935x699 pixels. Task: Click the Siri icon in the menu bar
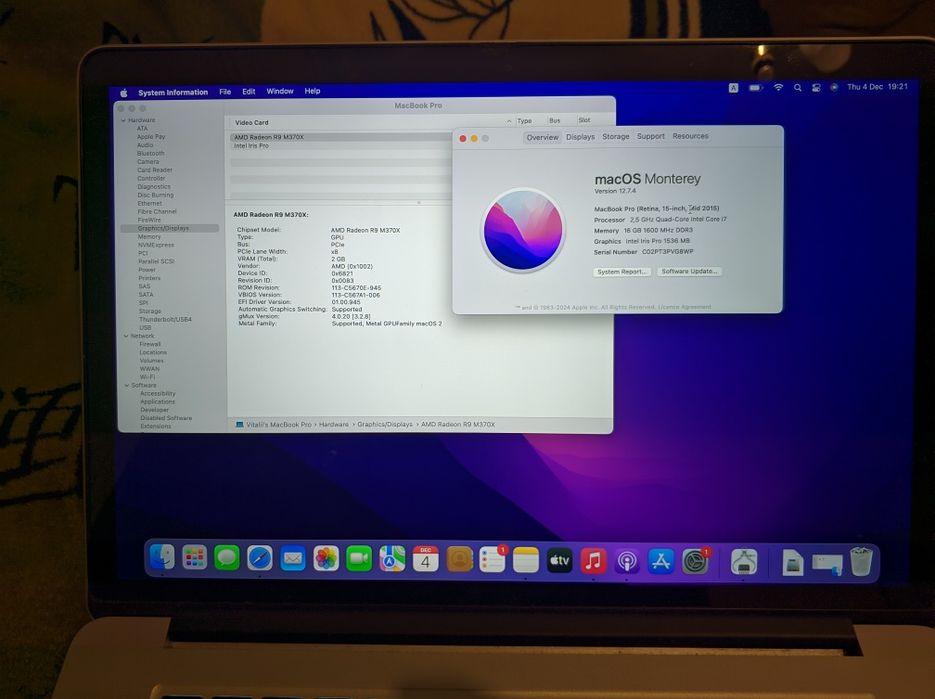(834, 87)
